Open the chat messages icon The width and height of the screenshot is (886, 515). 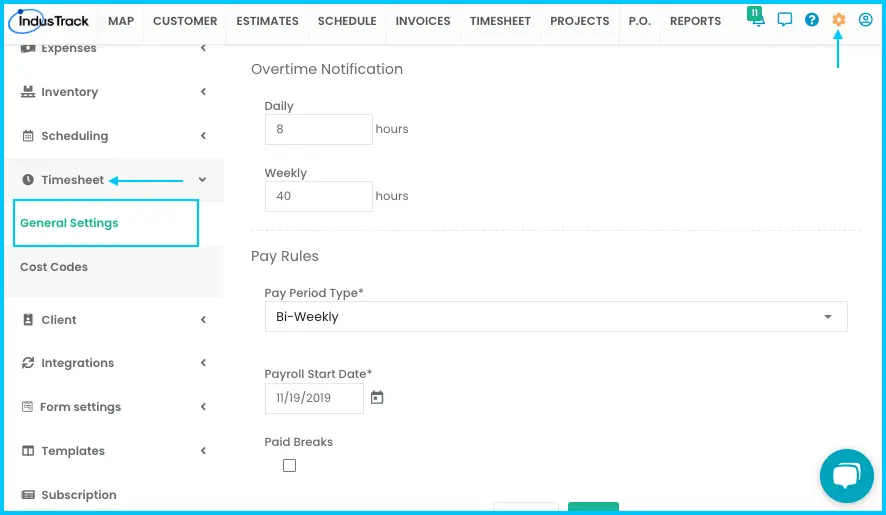click(784, 20)
